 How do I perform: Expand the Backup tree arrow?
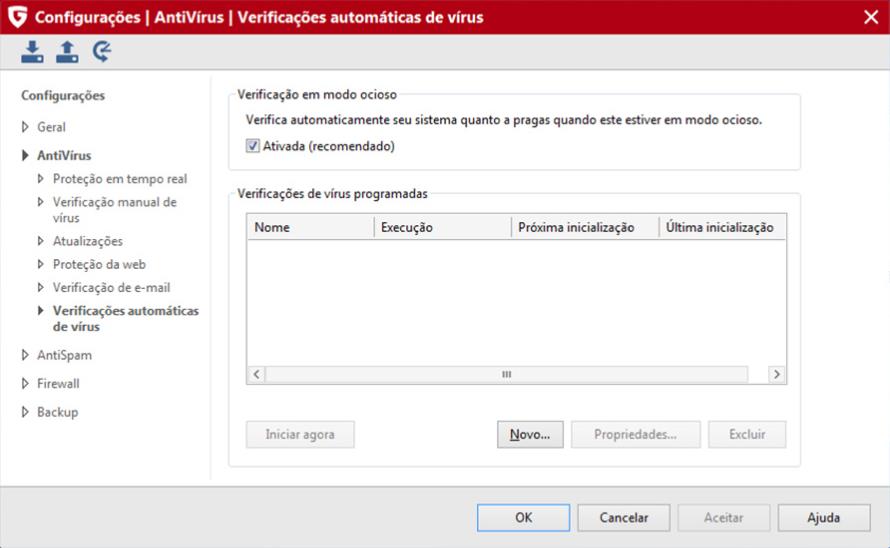coord(25,412)
